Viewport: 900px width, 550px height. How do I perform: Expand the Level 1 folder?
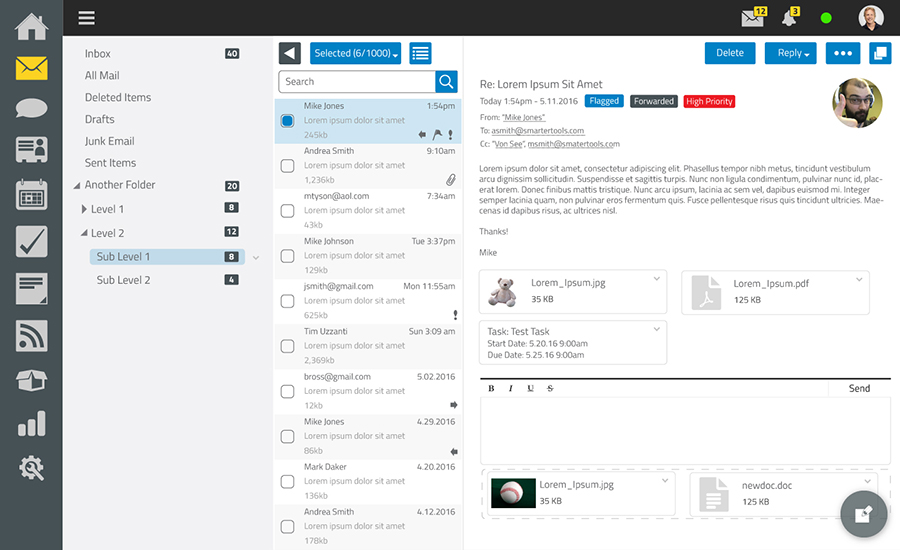(x=85, y=209)
